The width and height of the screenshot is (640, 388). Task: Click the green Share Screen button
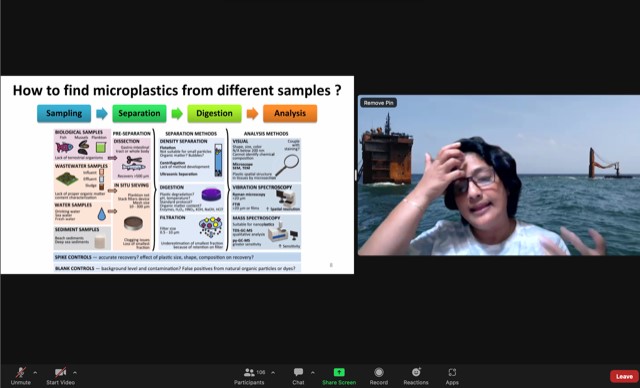click(x=339, y=376)
